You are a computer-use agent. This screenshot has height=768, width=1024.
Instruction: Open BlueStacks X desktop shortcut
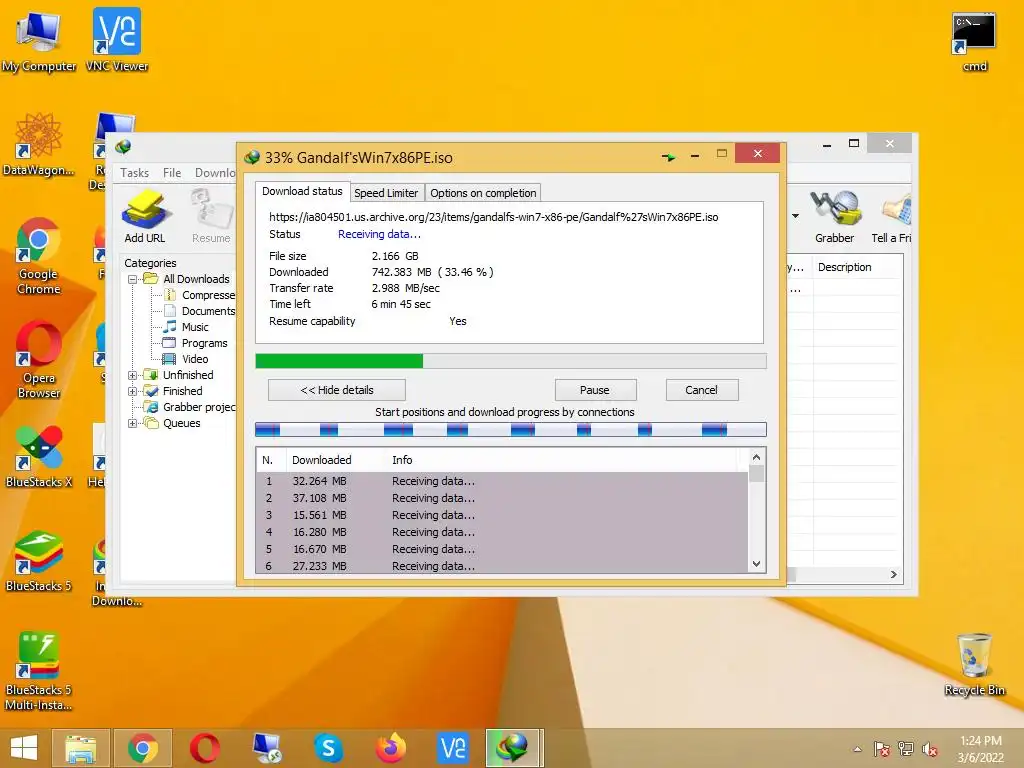click(39, 456)
